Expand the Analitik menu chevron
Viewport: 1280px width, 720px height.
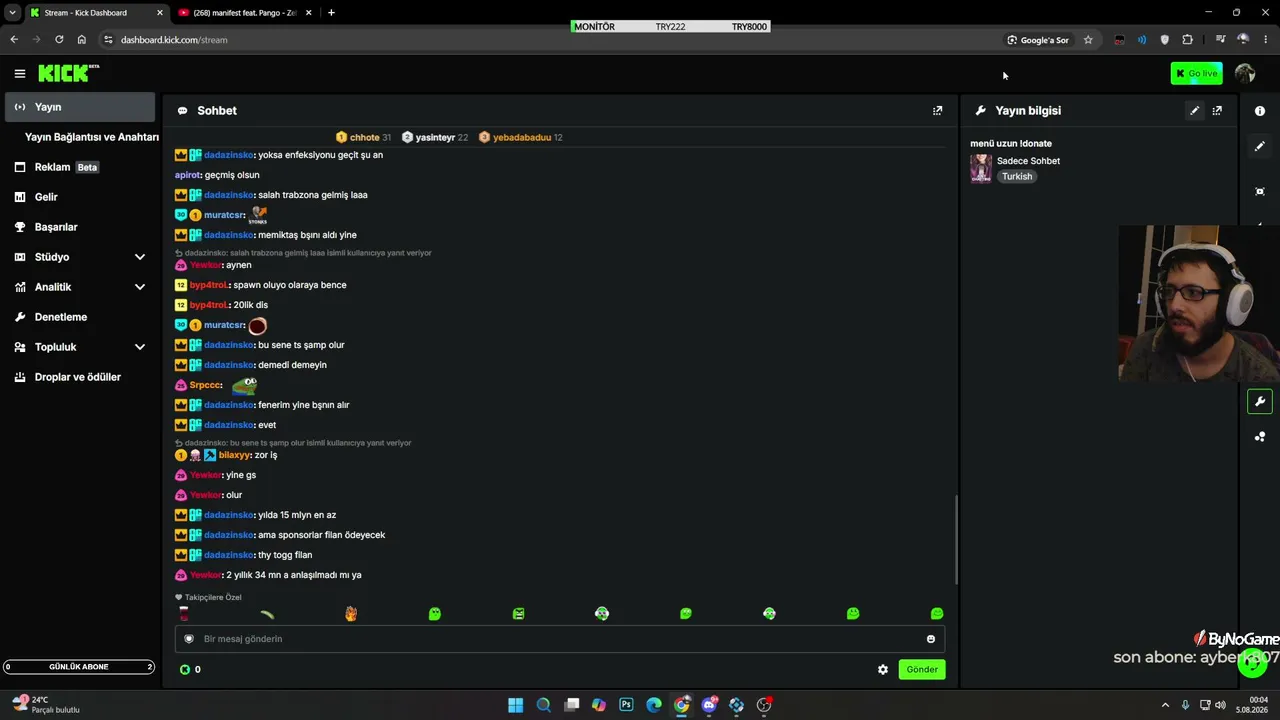tap(140, 287)
